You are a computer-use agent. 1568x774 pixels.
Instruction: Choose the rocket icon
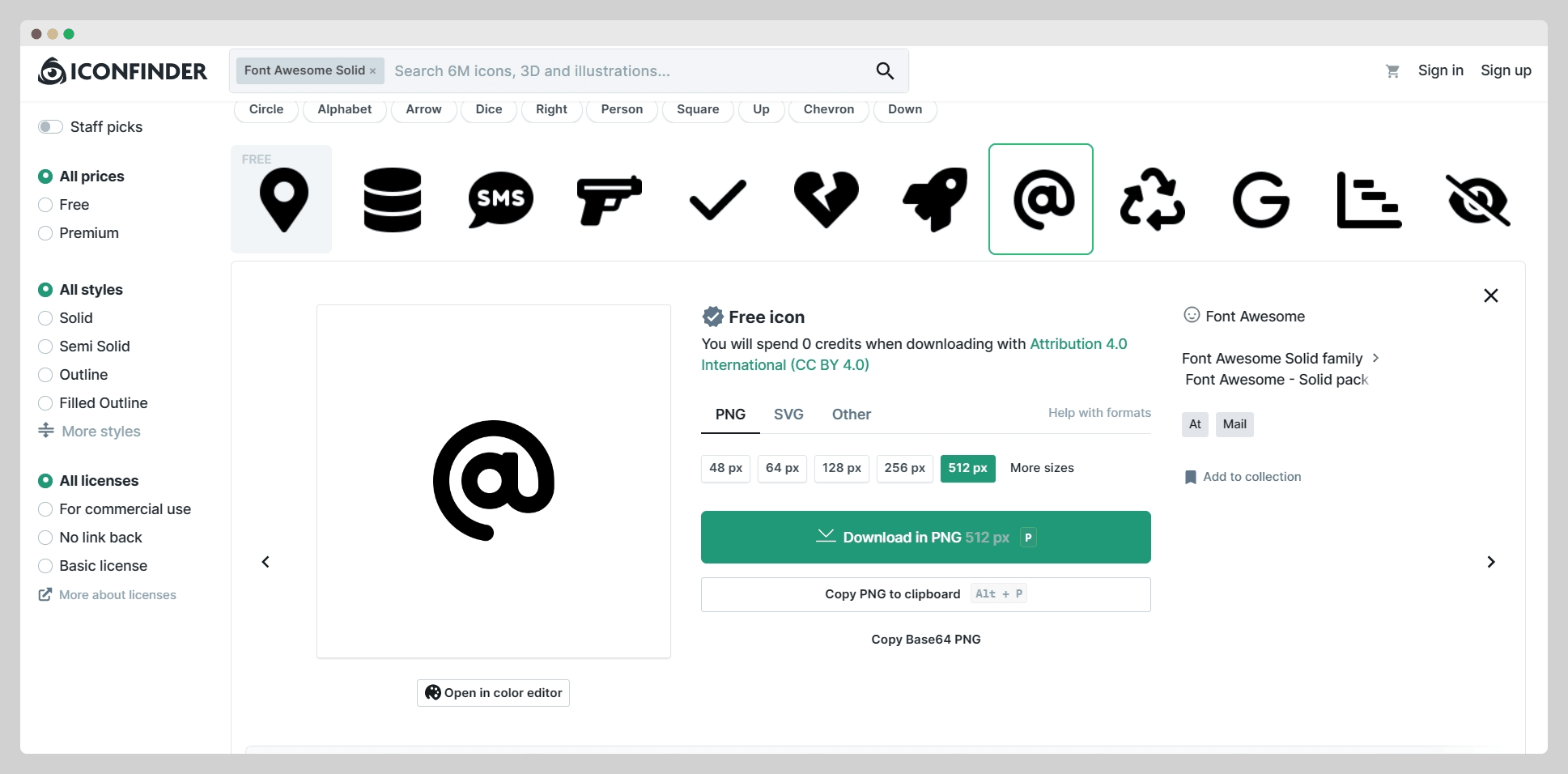pos(934,200)
